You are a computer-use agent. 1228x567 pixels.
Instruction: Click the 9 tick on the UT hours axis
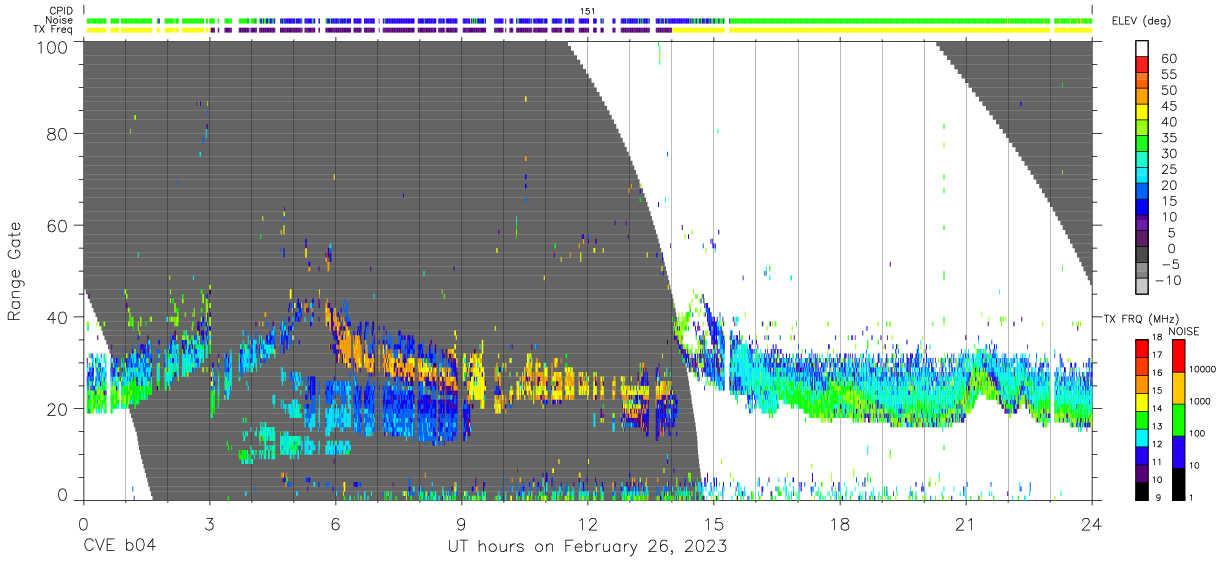[x=461, y=524]
